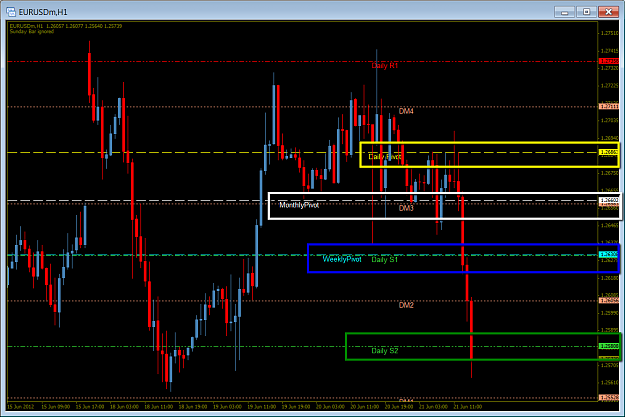The image size is (625, 417).
Task: Select the 'MonthlyPivot' white label
Action: (x=299, y=205)
